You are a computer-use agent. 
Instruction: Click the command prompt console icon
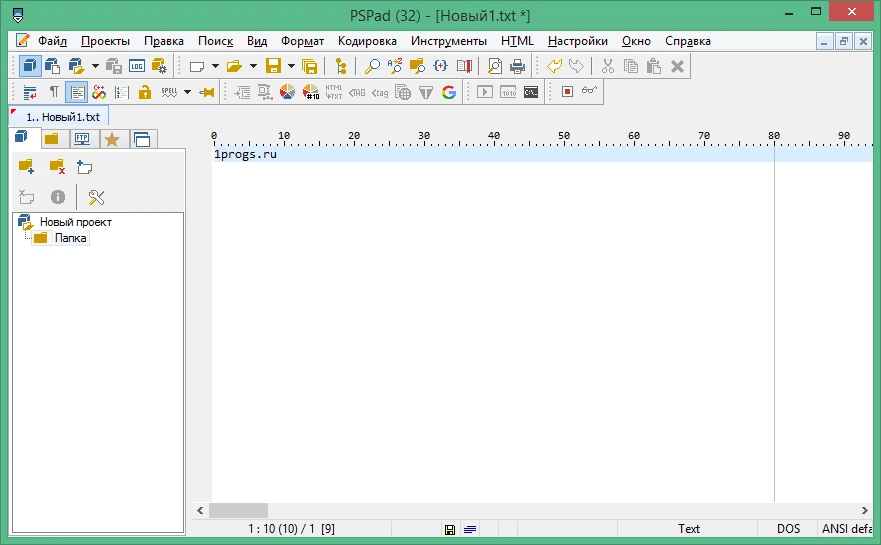(531, 92)
